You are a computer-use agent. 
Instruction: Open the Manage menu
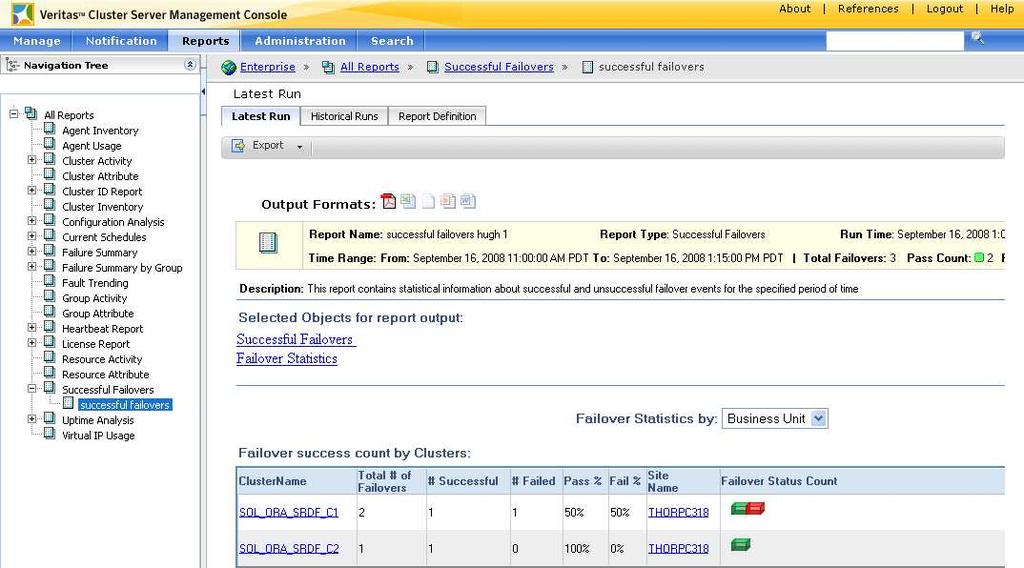(x=37, y=40)
